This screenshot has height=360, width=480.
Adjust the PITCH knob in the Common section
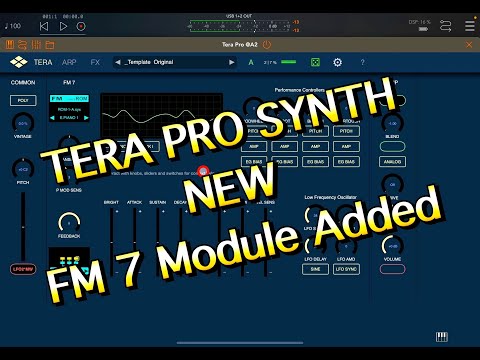point(23,169)
